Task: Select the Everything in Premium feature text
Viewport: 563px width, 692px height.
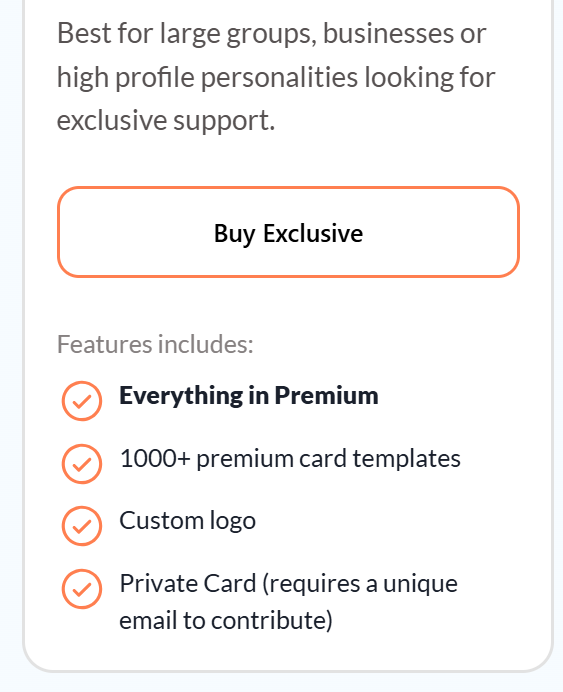Action: coord(249,395)
